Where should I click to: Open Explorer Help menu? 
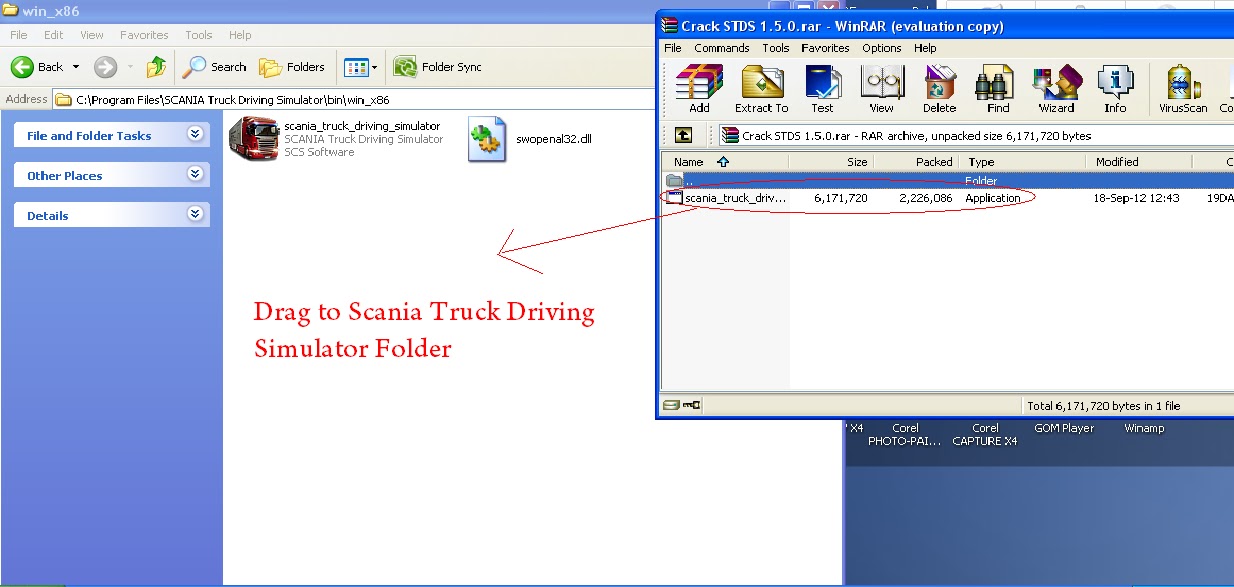tap(240, 34)
